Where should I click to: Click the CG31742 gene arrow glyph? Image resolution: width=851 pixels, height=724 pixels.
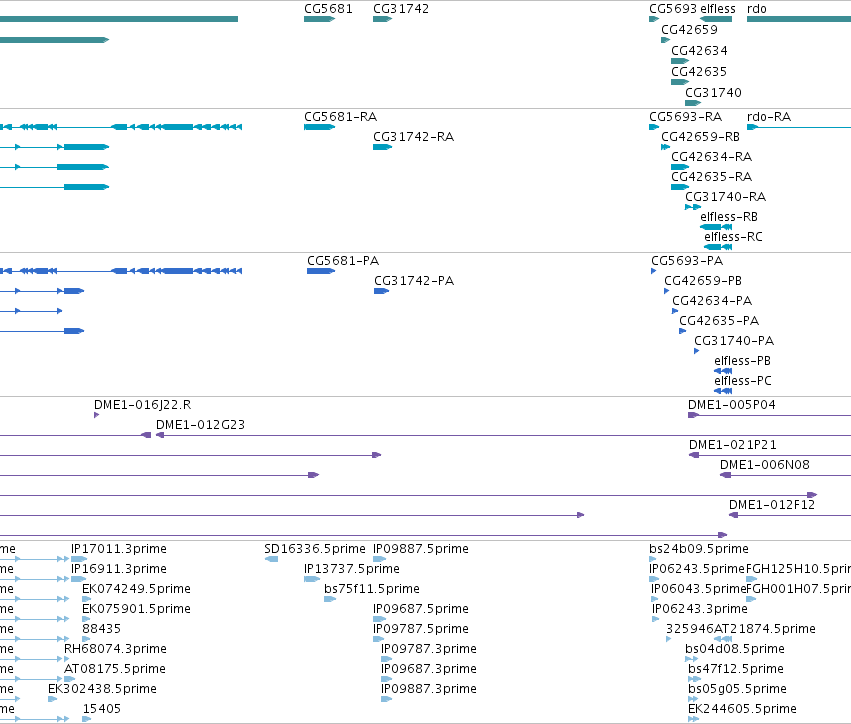tap(383, 19)
